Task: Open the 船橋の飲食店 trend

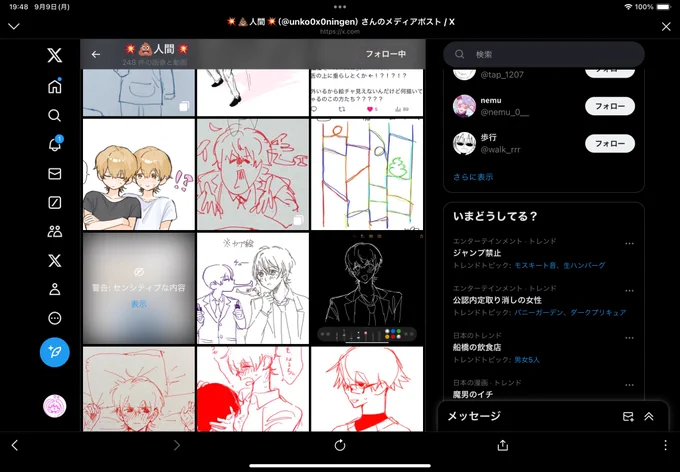Action: pyautogui.click(x=477, y=347)
